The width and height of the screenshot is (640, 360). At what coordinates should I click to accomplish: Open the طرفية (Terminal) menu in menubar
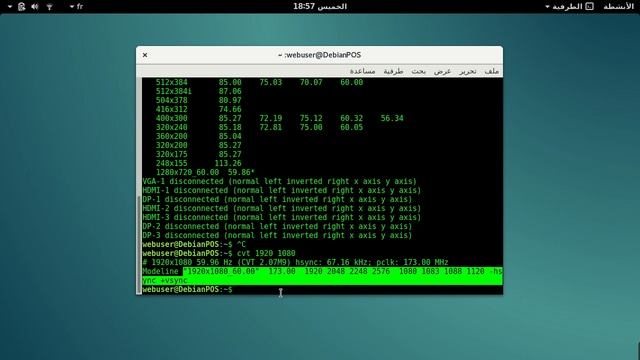click(x=393, y=71)
